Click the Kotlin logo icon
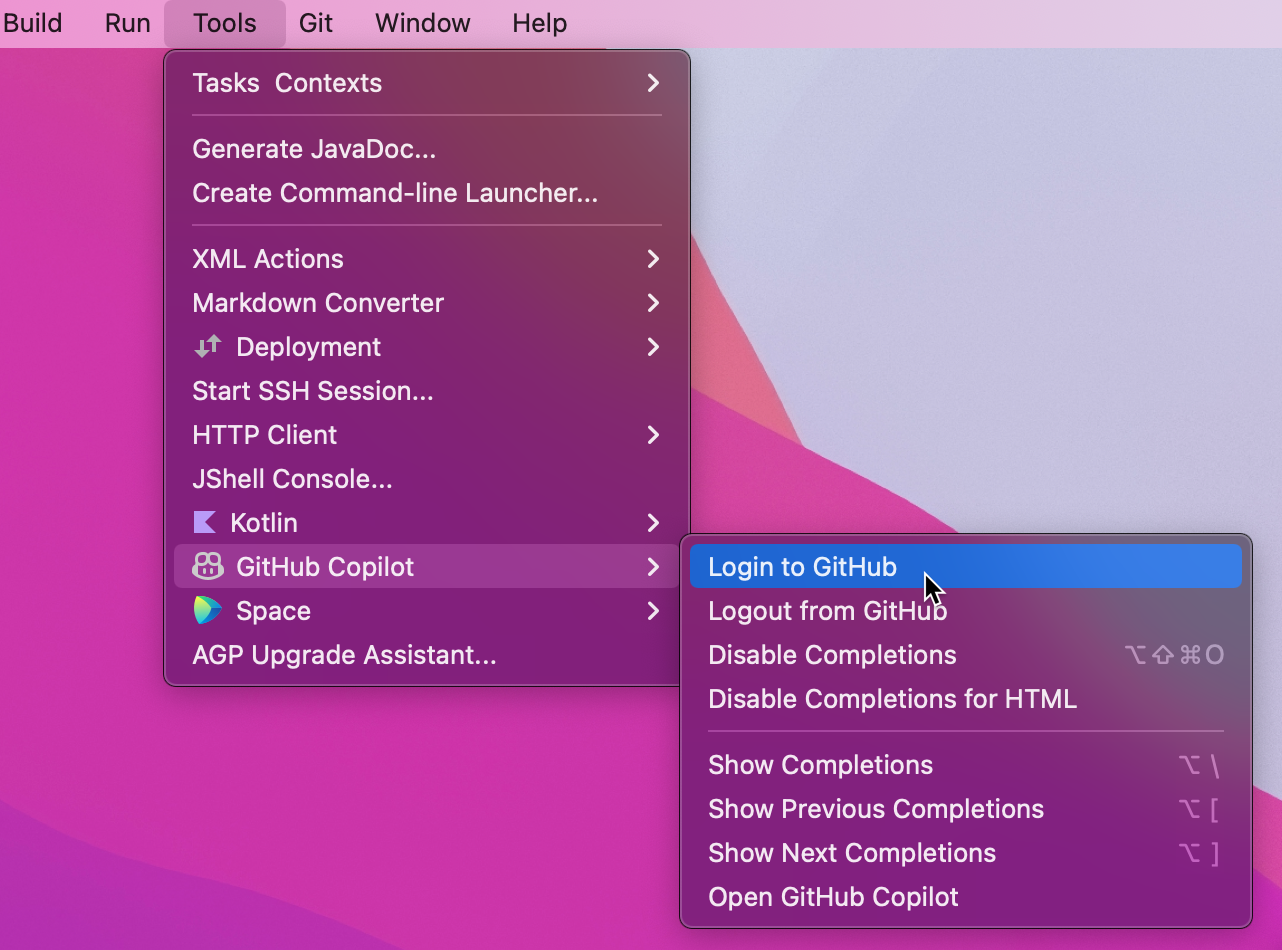Viewport: 1282px width, 950px height. [204, 523]
